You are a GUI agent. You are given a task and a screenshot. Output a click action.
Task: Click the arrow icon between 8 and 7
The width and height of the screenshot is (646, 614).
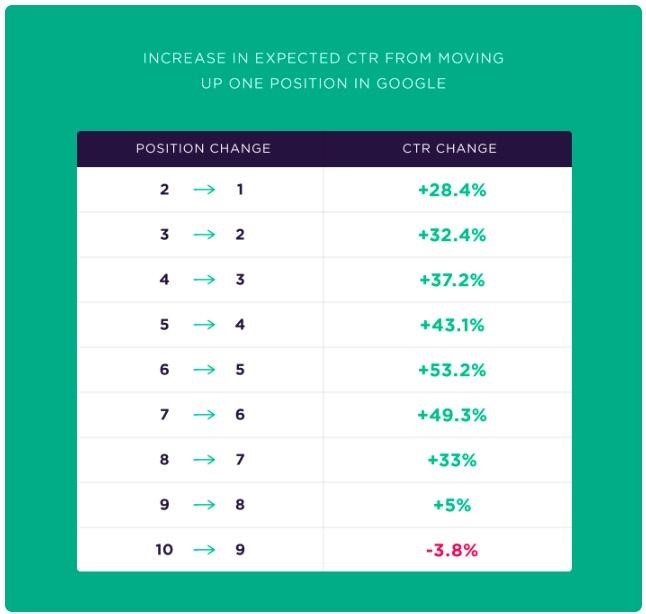[204, 460]
